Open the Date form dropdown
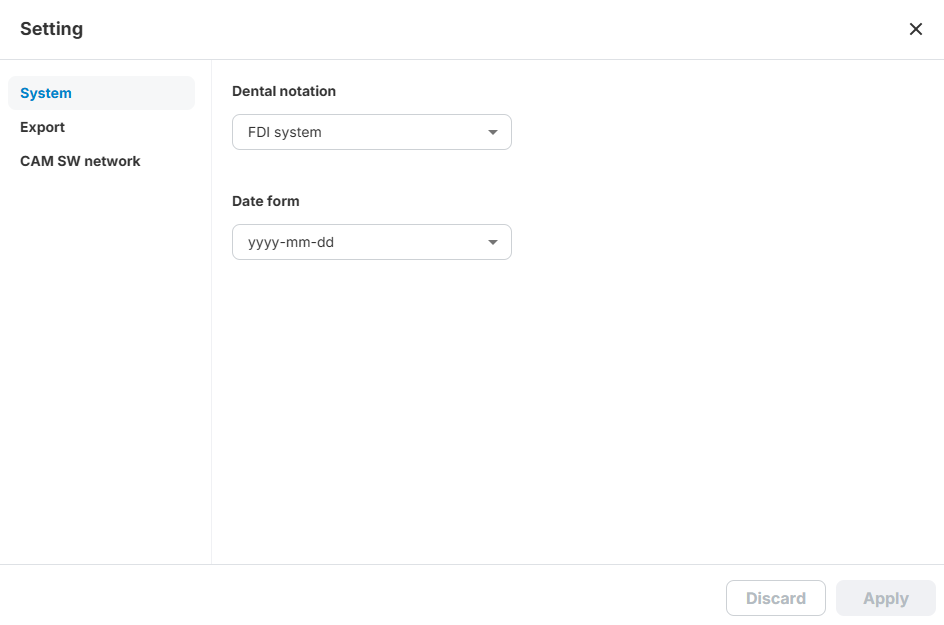Screen dimensions: 944x625 pos(371,242)
